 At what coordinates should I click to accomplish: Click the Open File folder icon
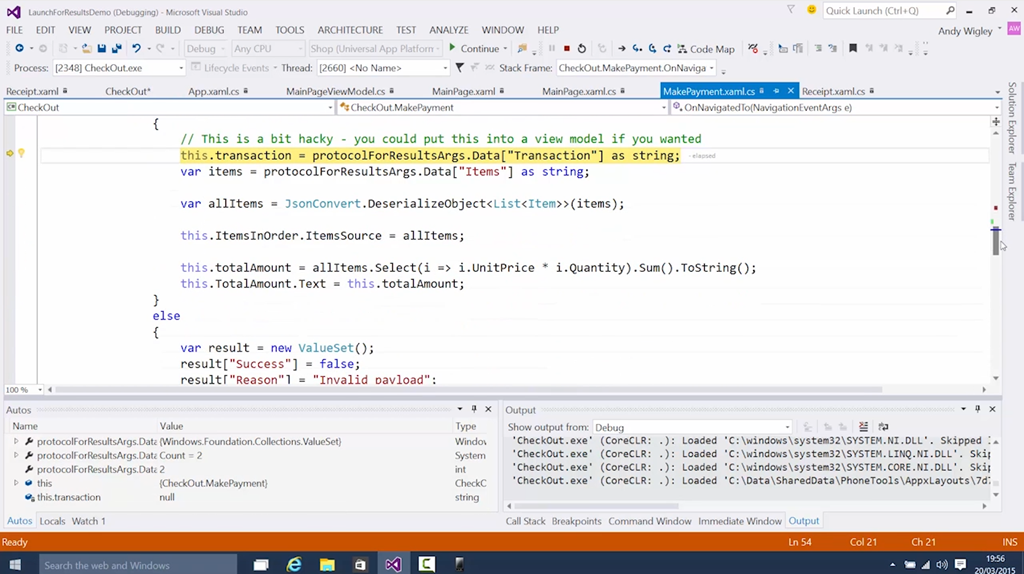pyautogui.click(x=86, y=48)
